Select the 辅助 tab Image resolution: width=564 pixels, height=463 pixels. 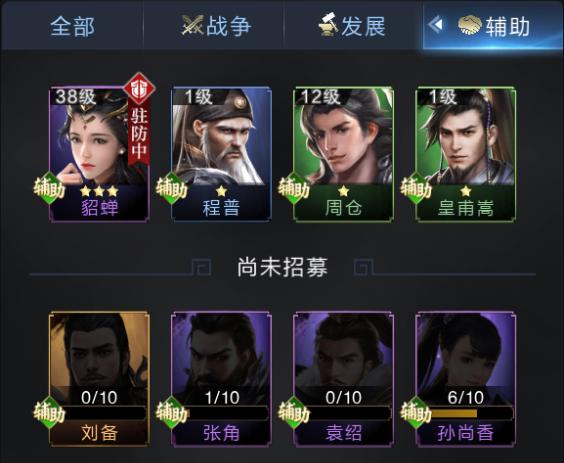click(x=493, y=26)
